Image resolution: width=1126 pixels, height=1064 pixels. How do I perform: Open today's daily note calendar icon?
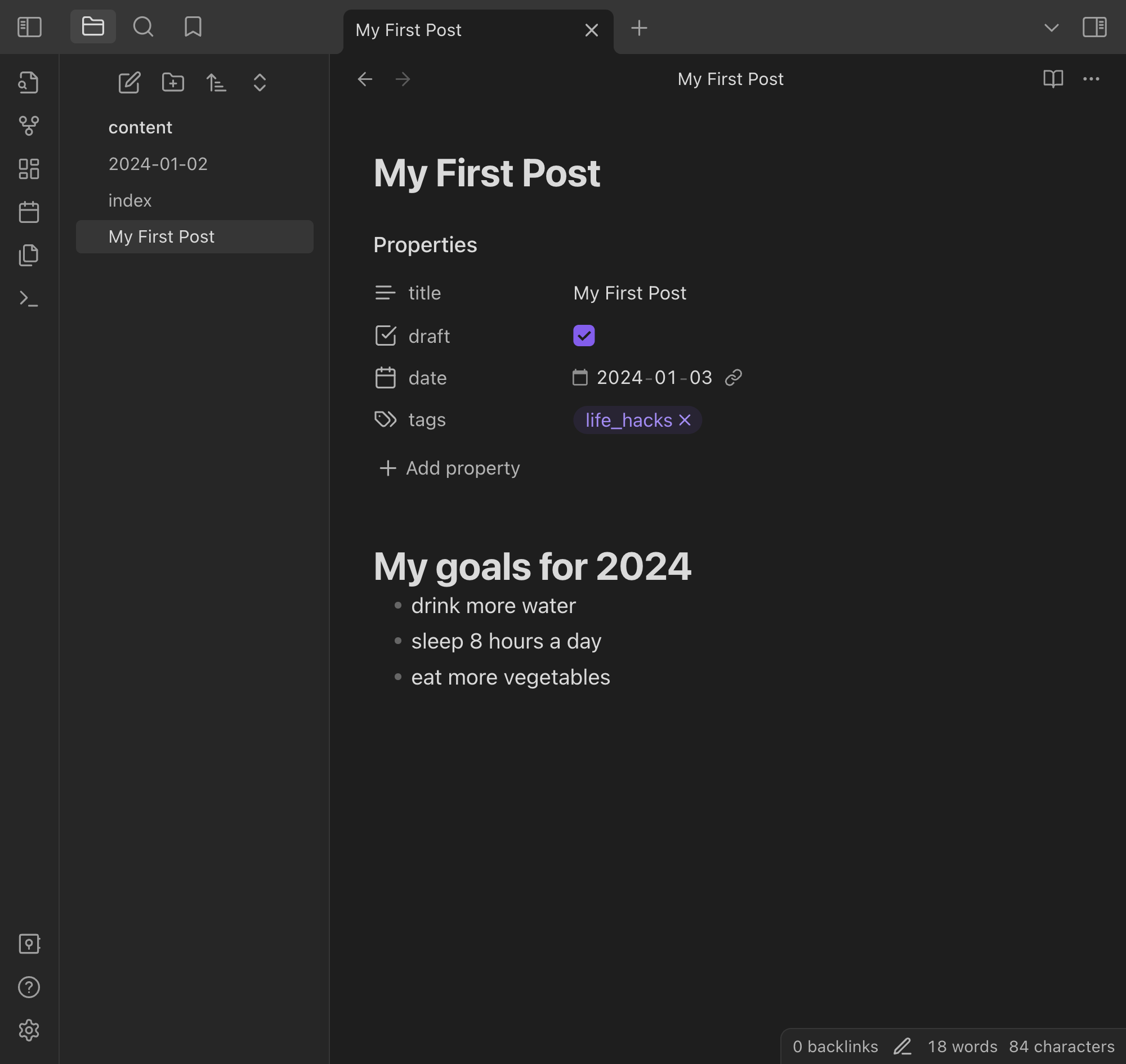pos(28,212)
